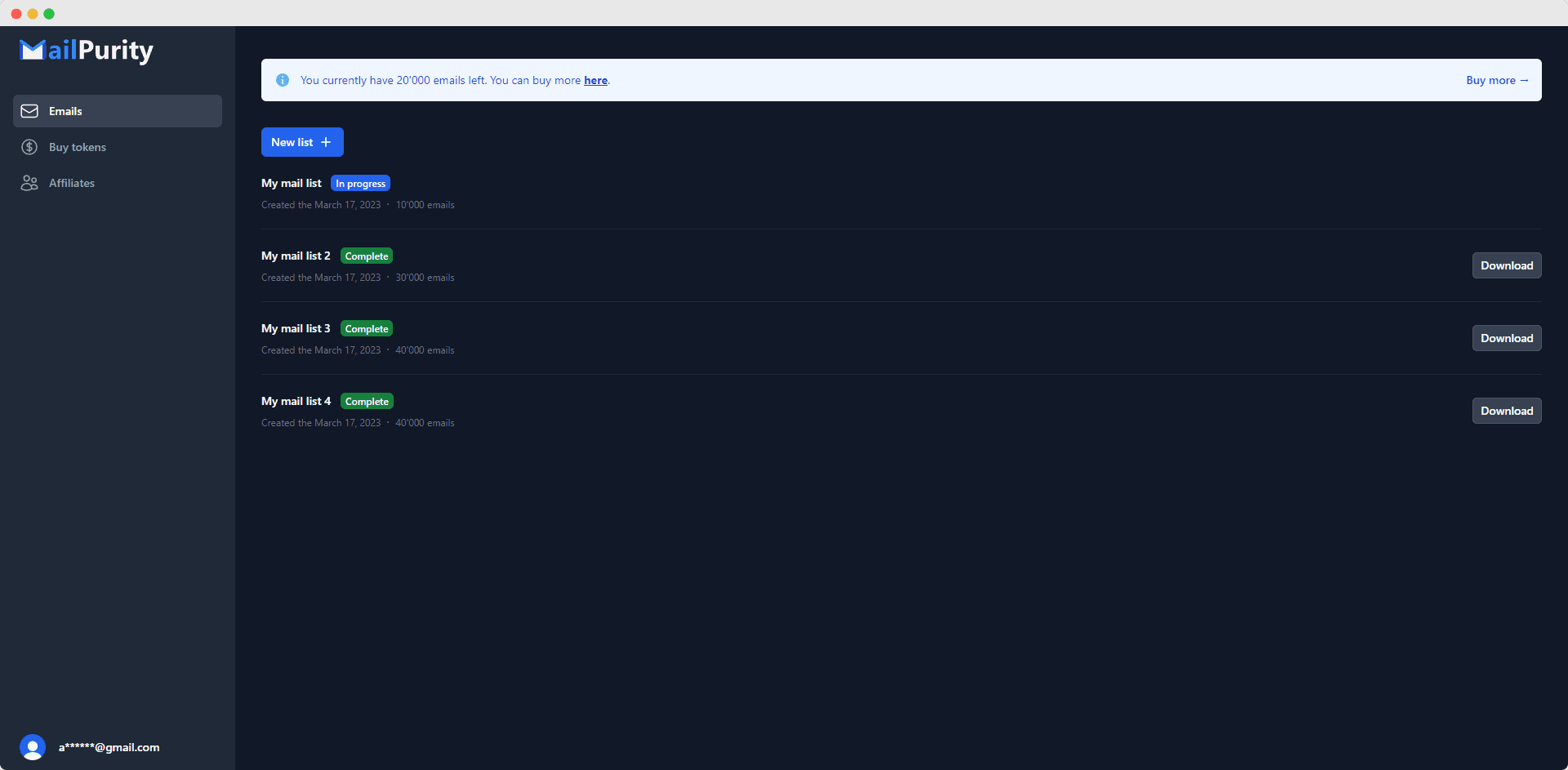Click the Complete badge on My mail list 2

click(x=366, y=256)
